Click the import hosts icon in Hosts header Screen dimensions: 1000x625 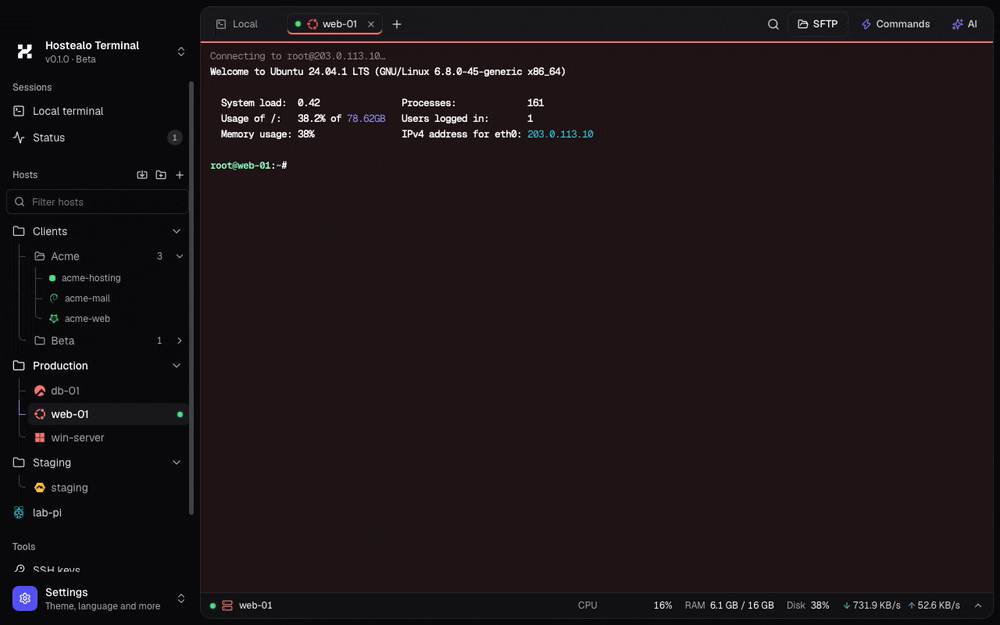click(x=142, y=175)
